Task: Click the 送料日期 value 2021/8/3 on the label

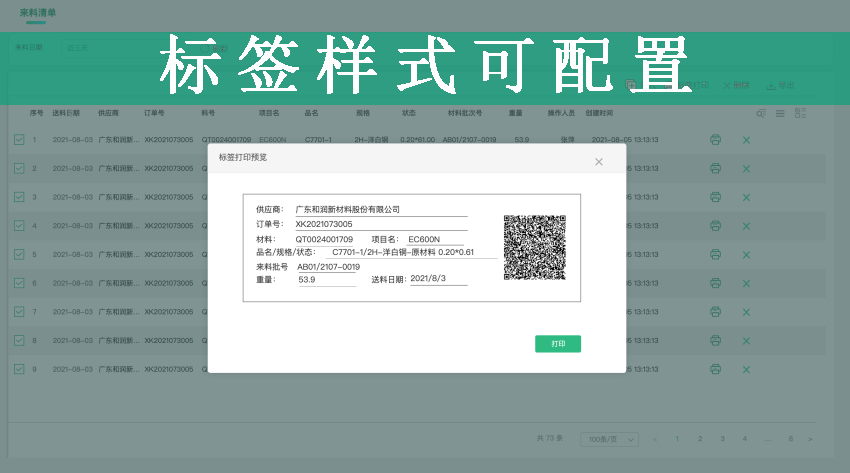Action: tap(428, 278)
